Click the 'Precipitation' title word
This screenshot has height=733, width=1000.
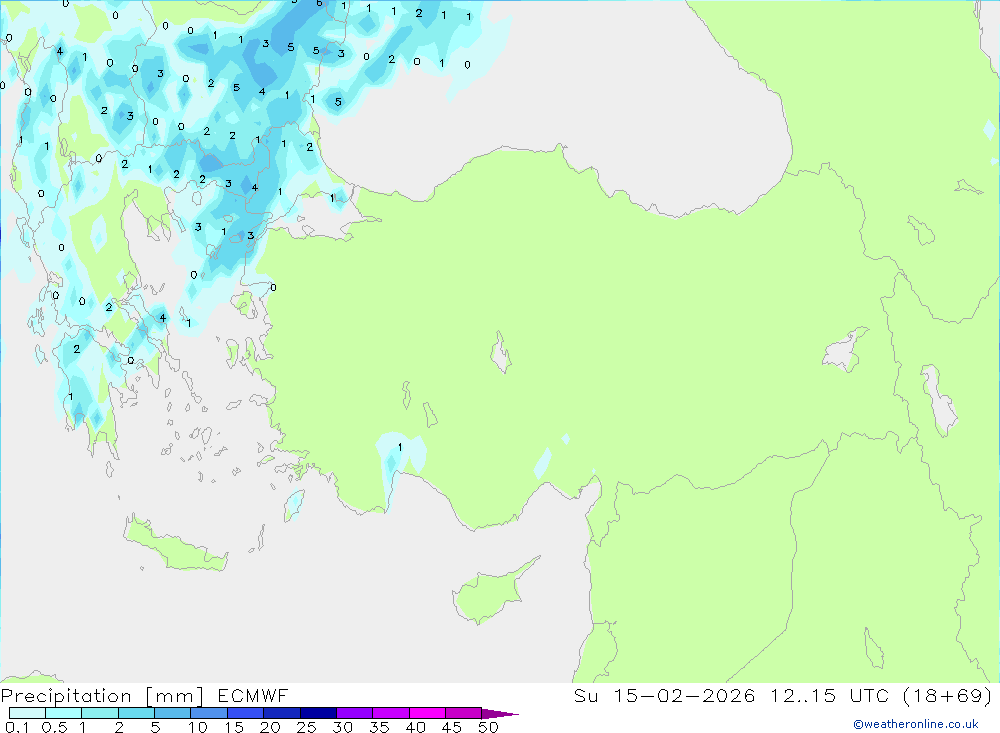66,696
